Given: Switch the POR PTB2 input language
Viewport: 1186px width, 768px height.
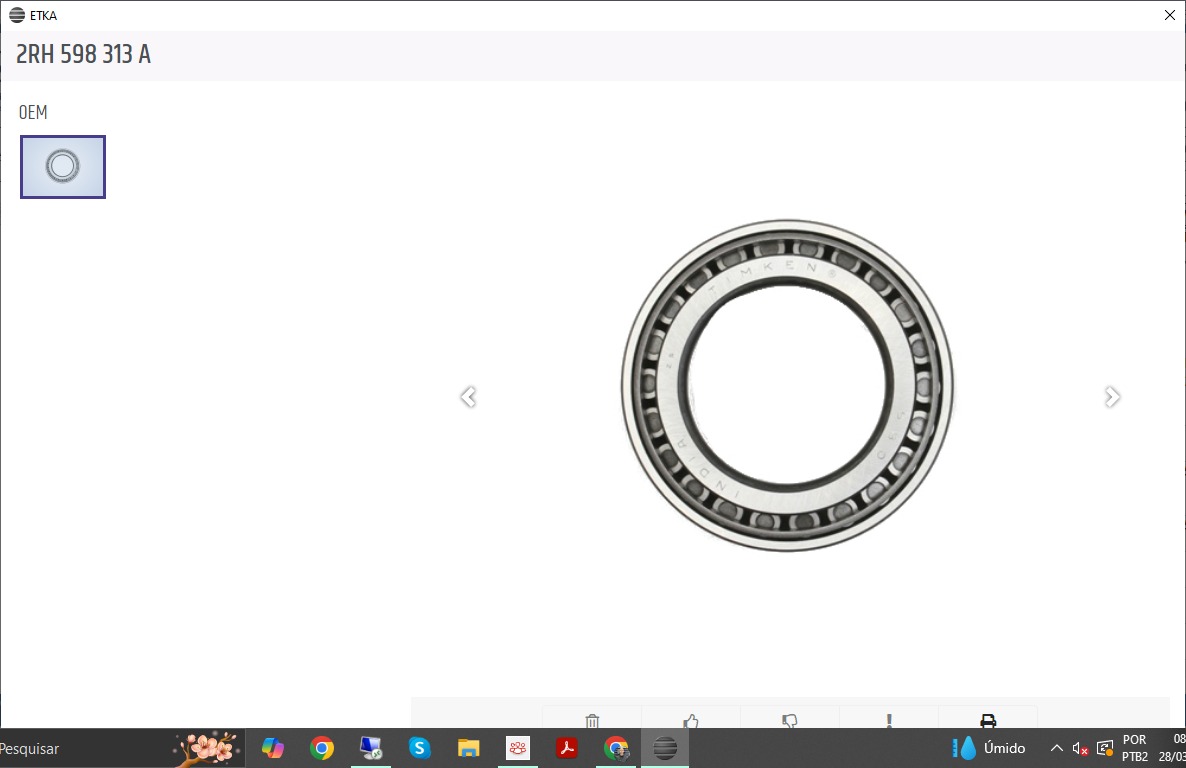Looking at the screenshot, I should (1135, 748).
